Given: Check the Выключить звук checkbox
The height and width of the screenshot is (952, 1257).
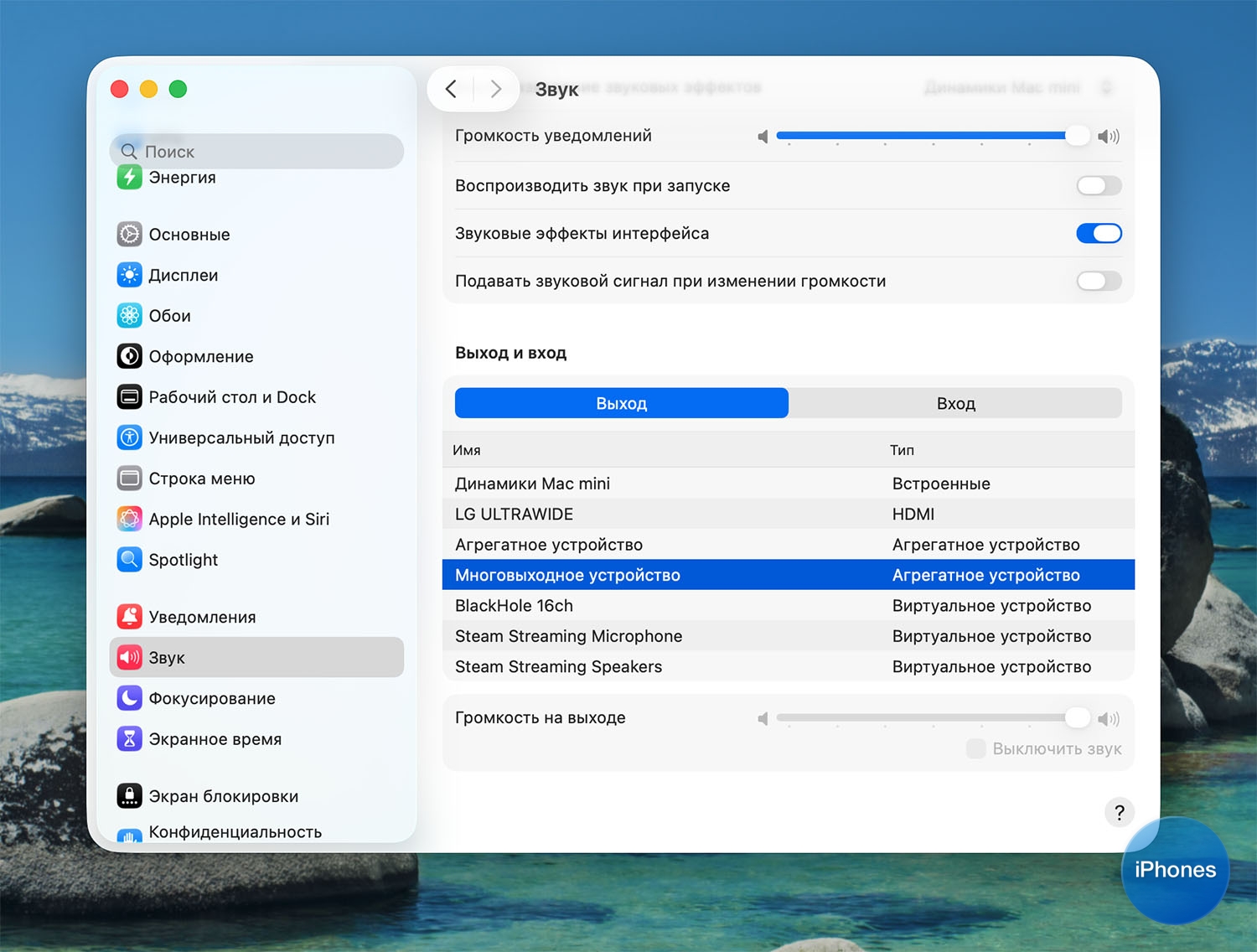Looking at the screenshot, I should (x=975, y=748).
